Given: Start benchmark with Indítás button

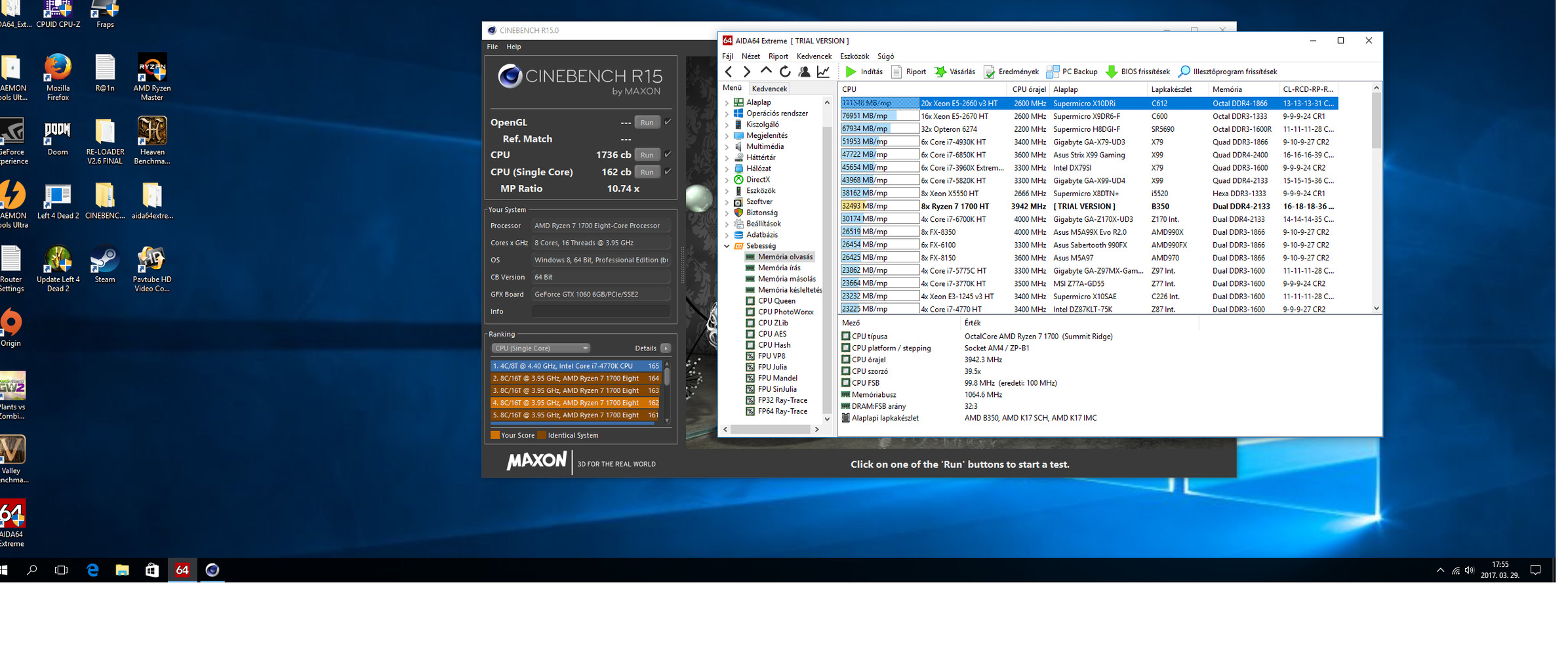Looking at the screenshot, I should click(x=864, y=72).
